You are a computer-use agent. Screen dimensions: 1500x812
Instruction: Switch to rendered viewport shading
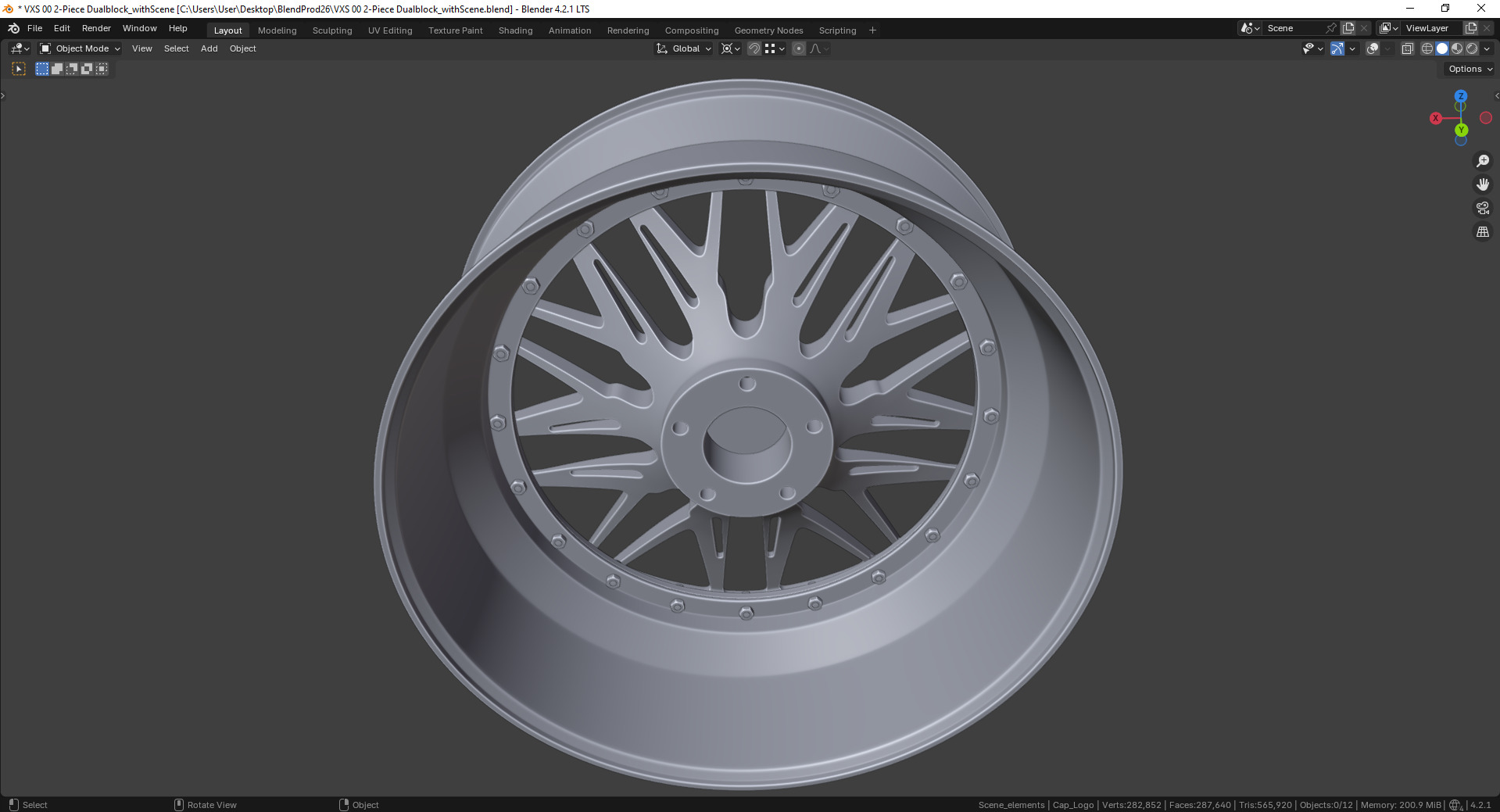pos(1472,48)
